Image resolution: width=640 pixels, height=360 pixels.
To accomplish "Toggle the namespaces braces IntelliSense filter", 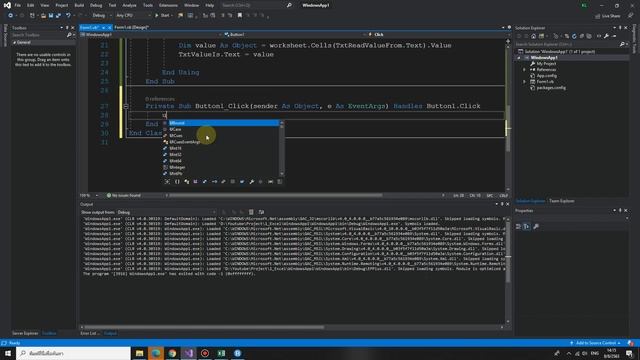I will coord(177,182).
